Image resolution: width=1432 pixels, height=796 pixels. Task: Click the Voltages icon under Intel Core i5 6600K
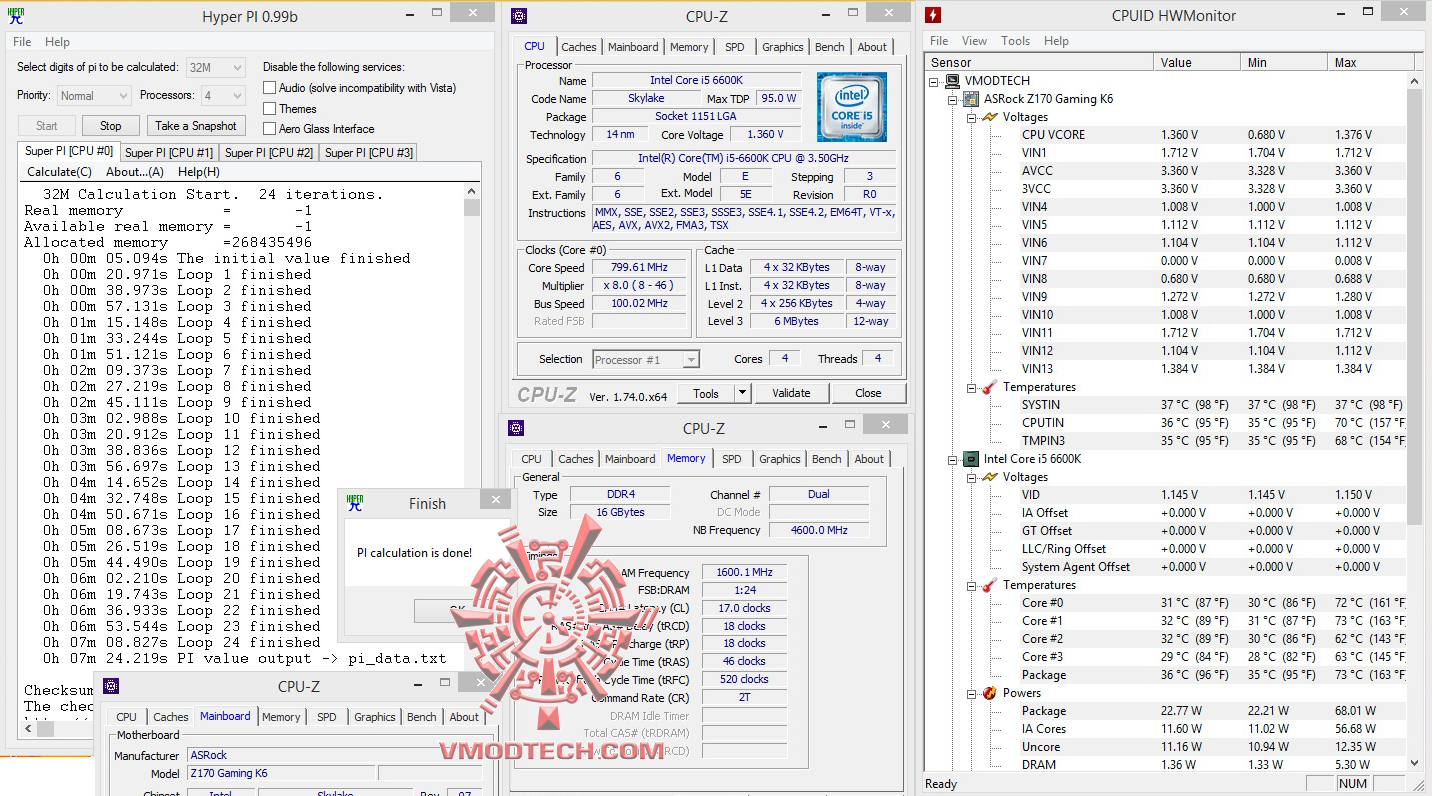990,477
